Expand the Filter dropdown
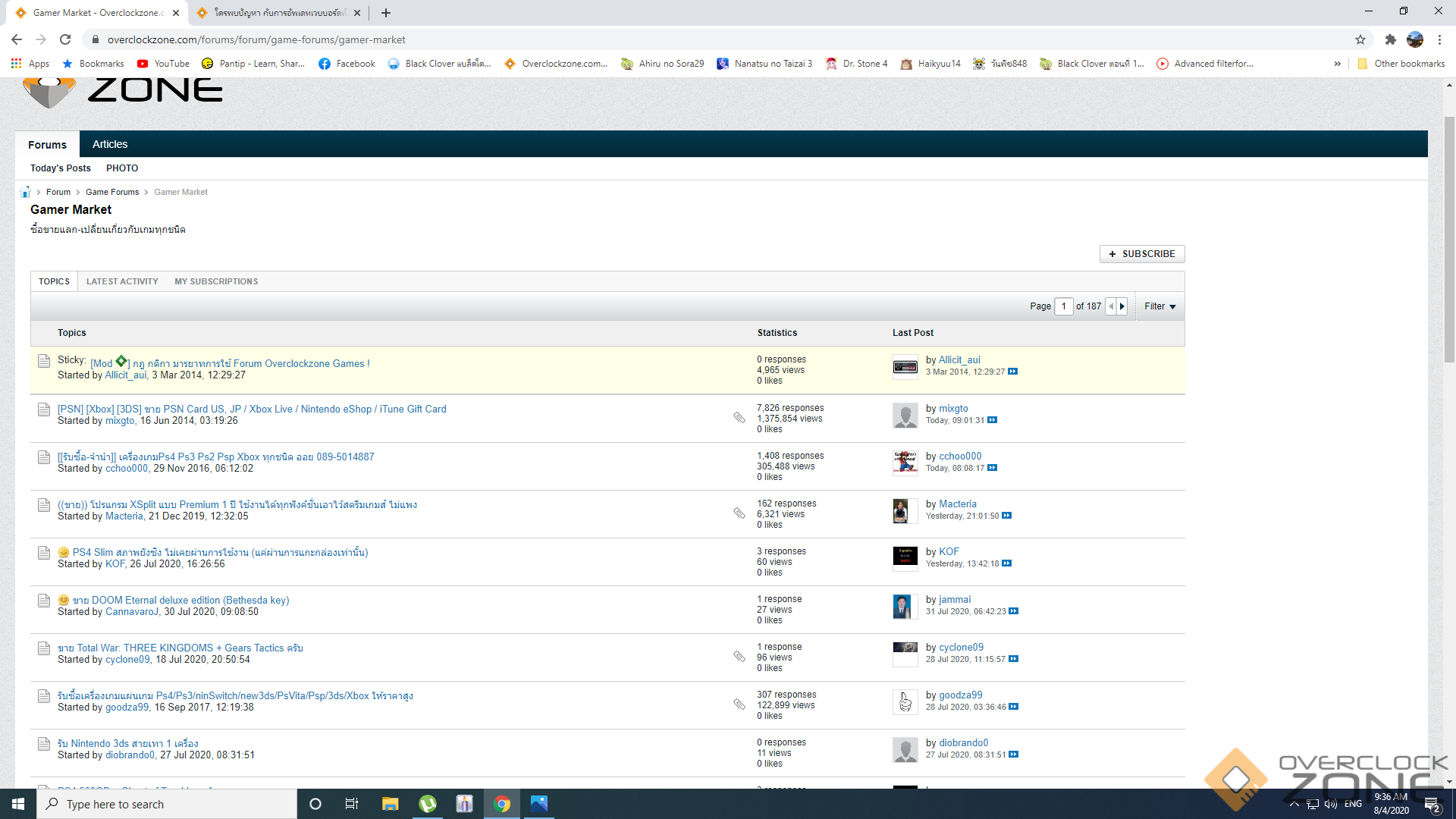Screen dimensions: 1456x819 pyautogui.click(x=1159, y=306)
